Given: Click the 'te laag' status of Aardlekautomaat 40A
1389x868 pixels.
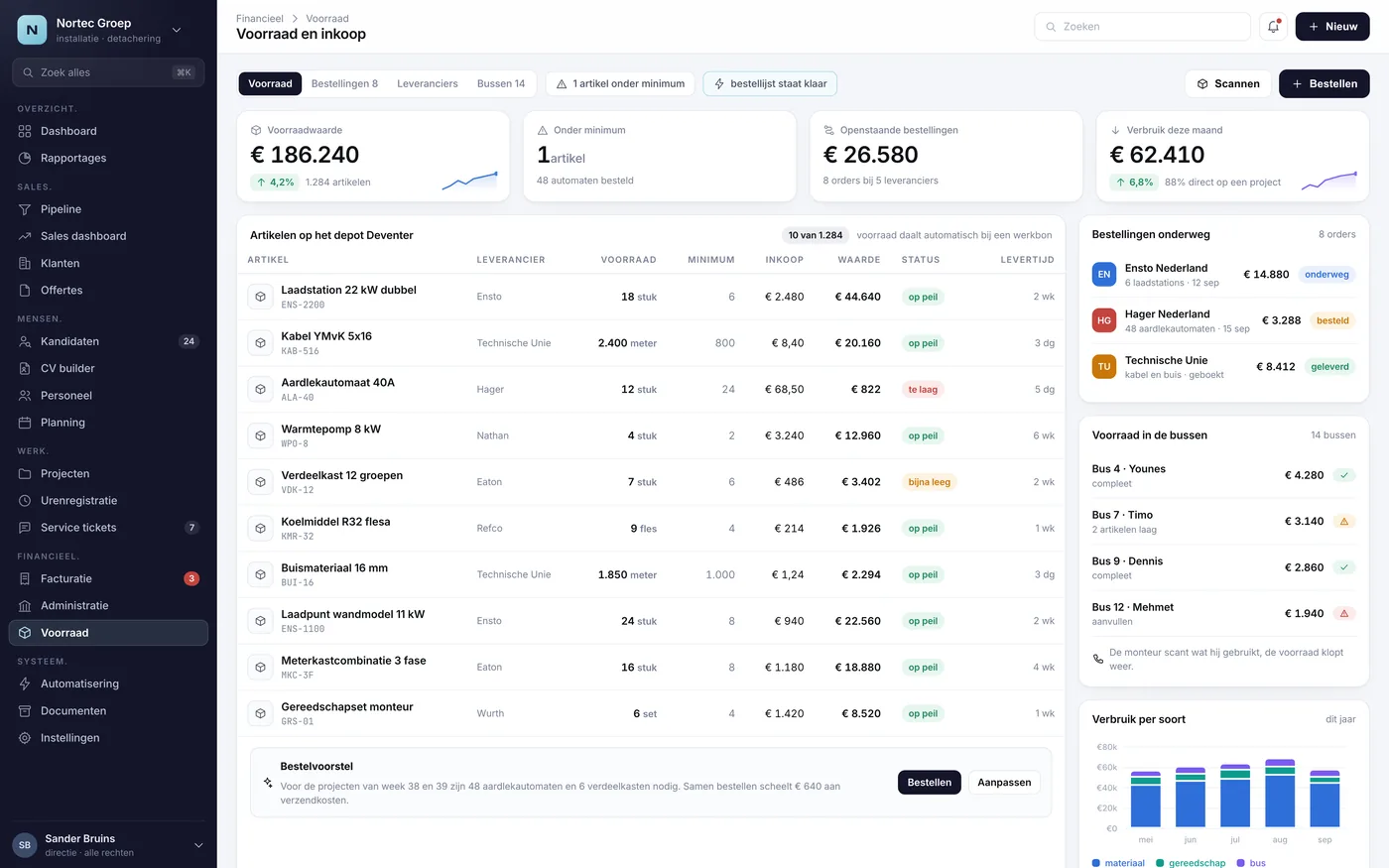Looking at the screenshot, I should (x=923, y=389).
